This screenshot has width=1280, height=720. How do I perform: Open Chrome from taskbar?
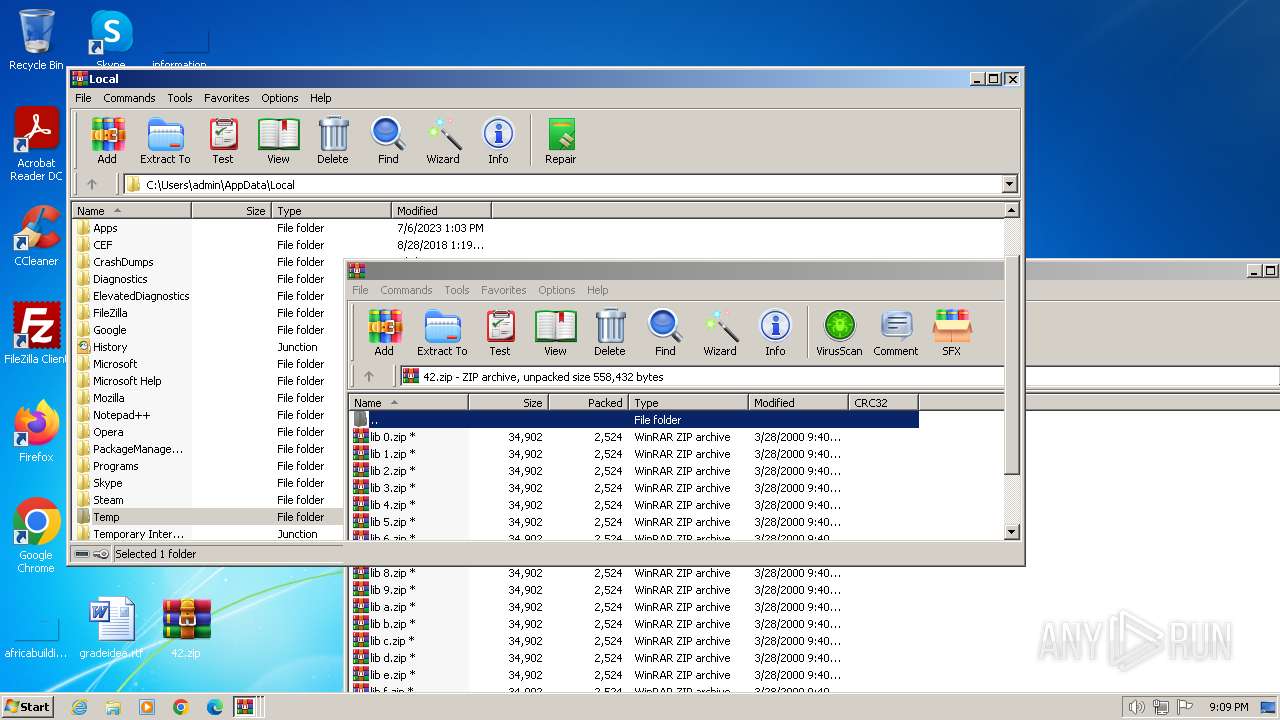pos(181,707)
